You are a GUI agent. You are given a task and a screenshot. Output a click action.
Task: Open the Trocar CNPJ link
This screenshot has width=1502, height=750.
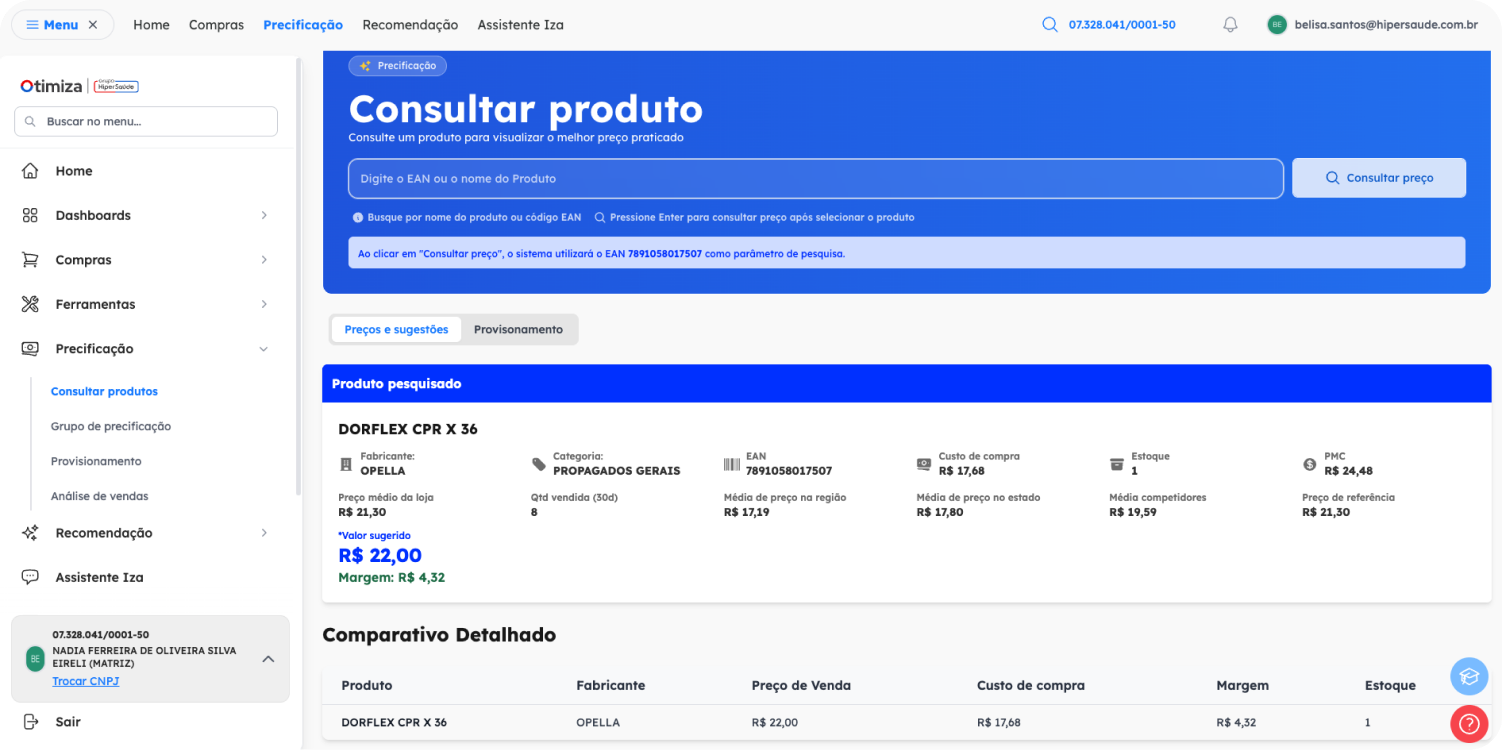pyautogui.click(x=85, y=681)
